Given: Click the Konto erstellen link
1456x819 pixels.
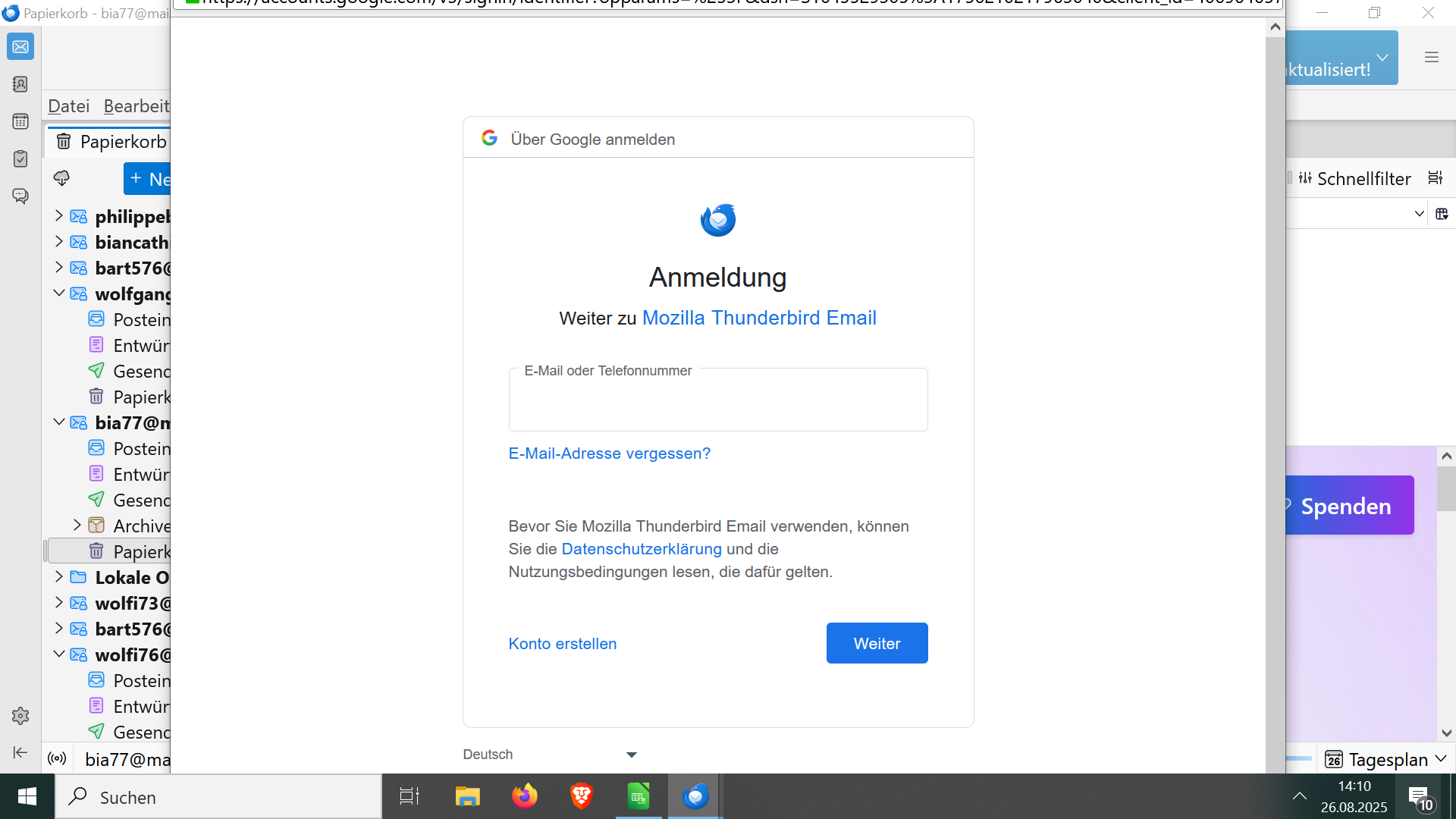Looking at the screenshot, I should [563, 644].
